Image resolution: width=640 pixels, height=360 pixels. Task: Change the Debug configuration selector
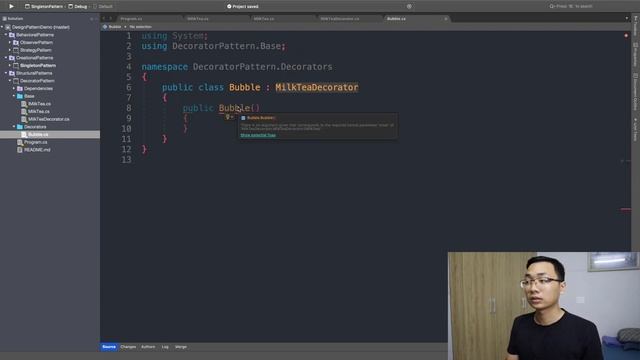78,7
